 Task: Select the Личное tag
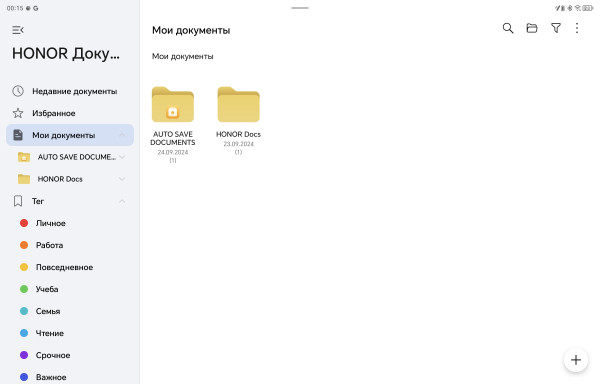[70, 223]
